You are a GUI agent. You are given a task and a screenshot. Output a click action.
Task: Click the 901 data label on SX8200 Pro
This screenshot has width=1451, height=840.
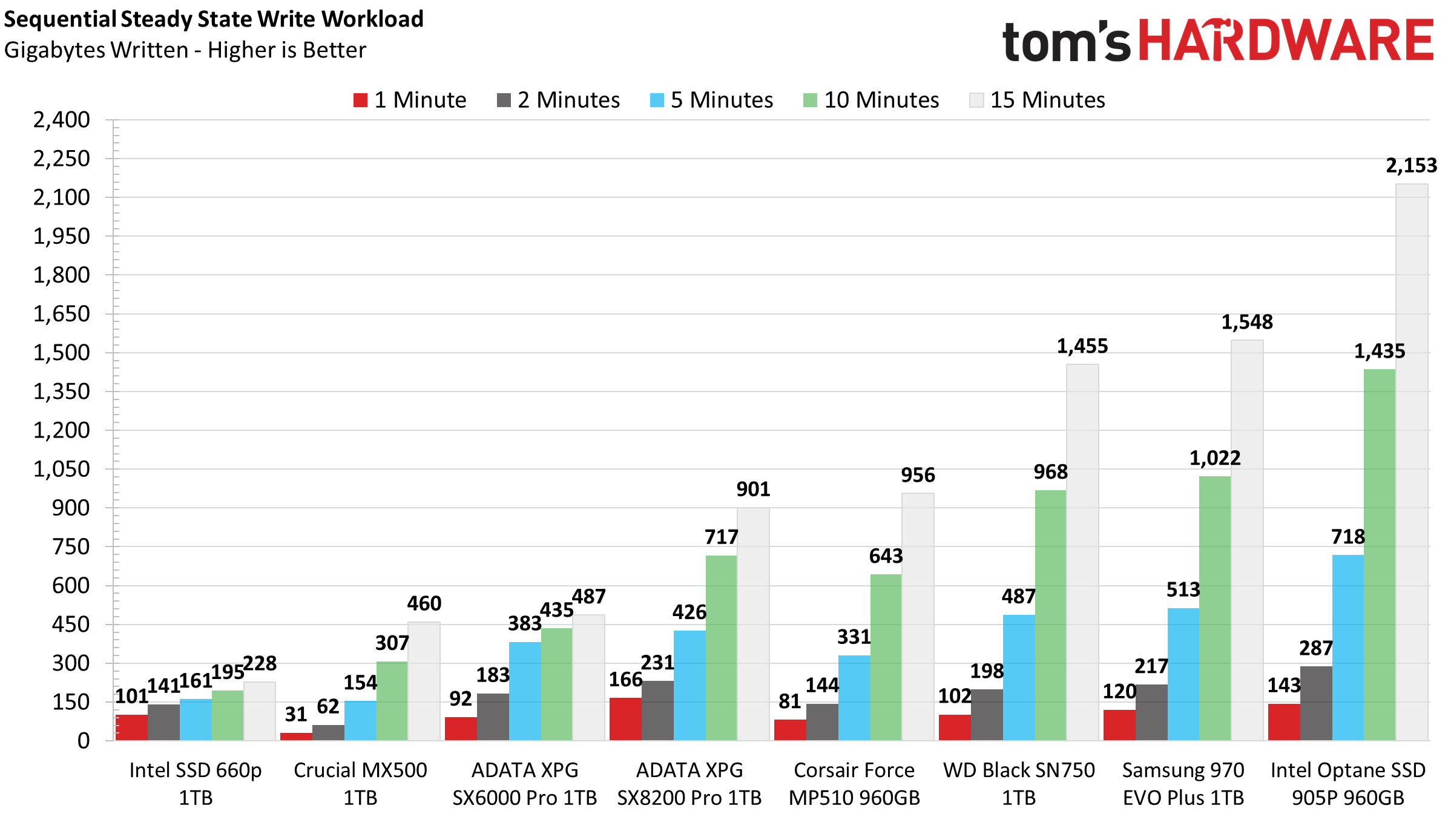click(753, 489)
